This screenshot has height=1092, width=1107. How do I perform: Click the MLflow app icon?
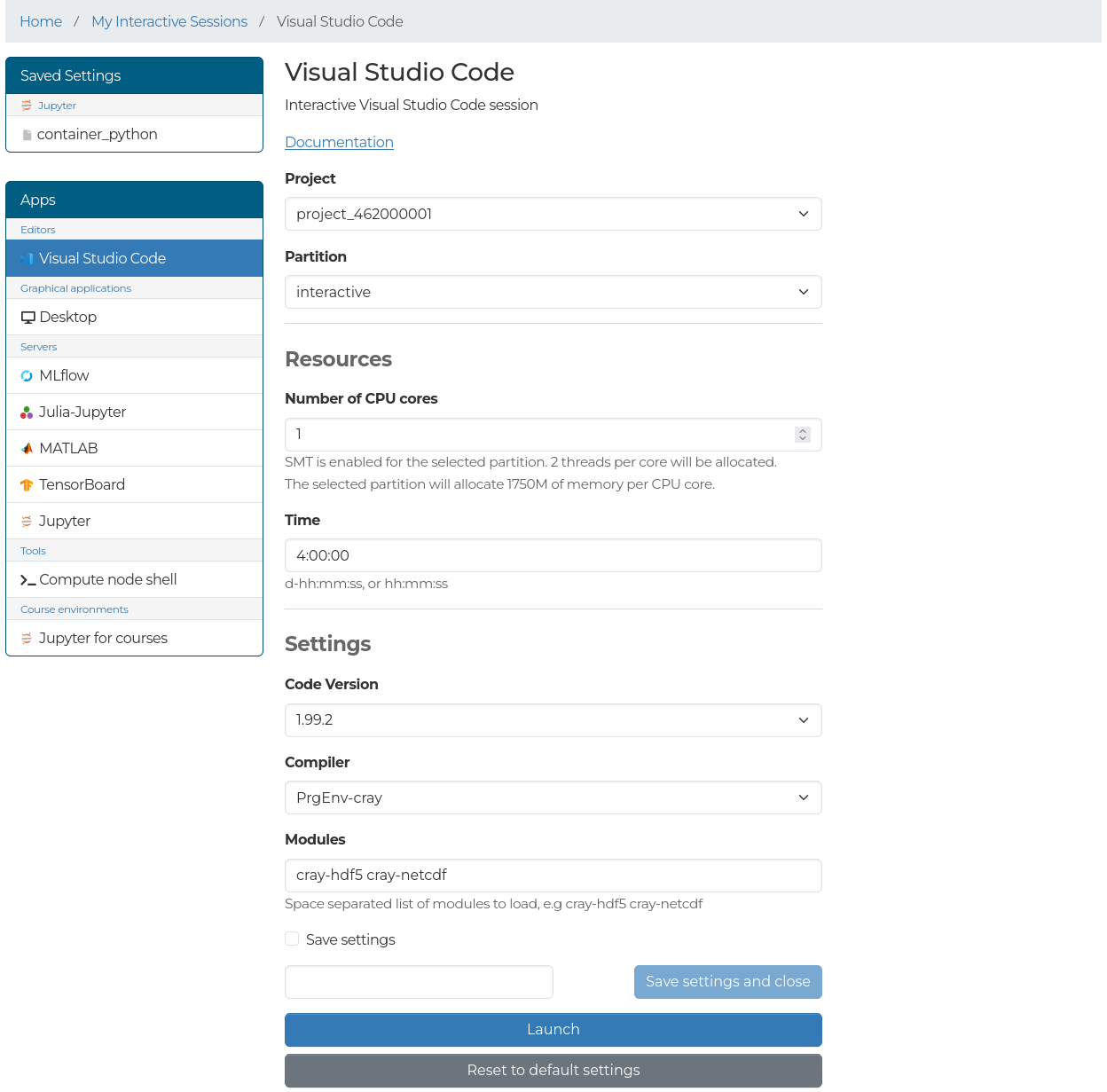pyautogui.click(x=27, y=376)
